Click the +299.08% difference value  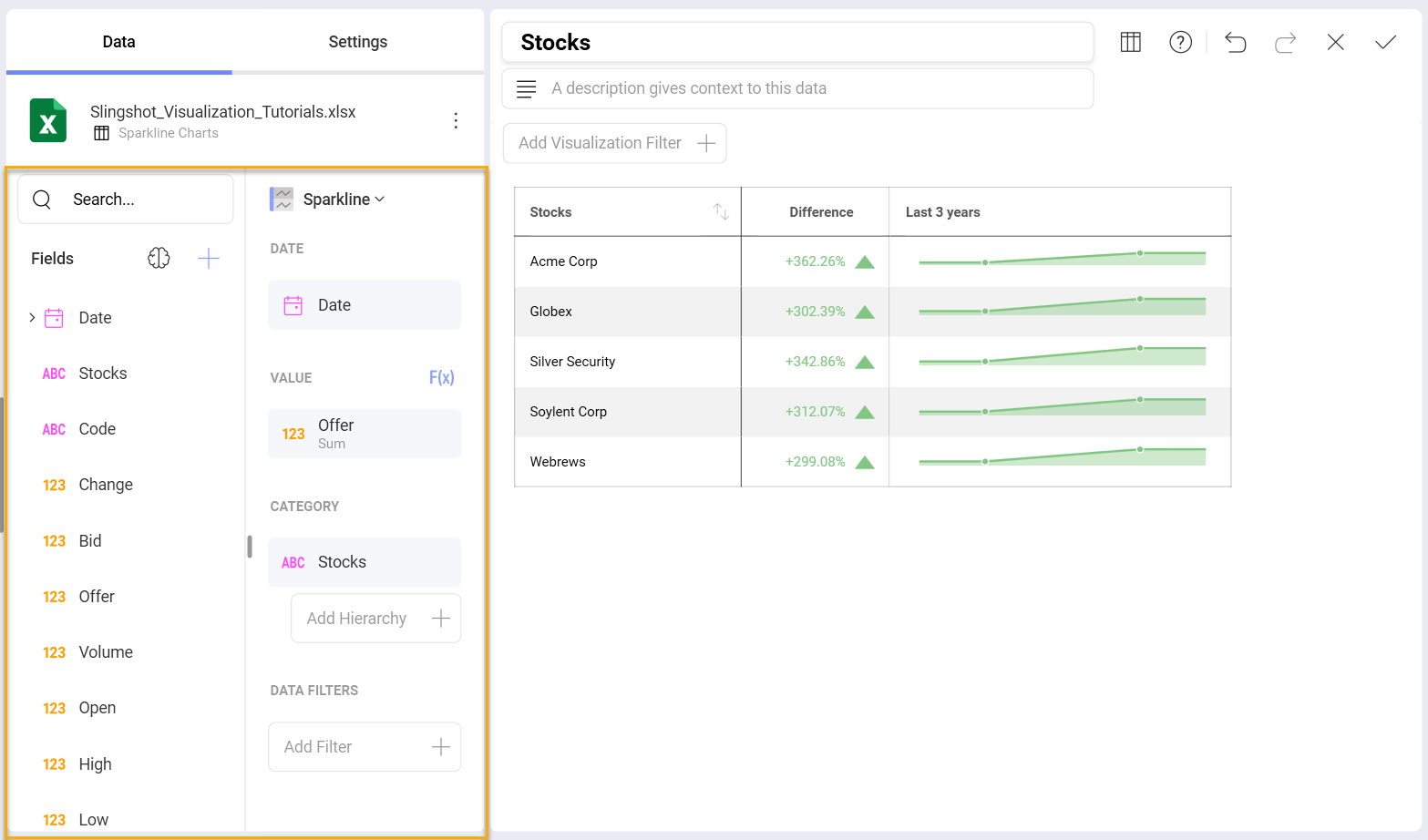(816, 462)
